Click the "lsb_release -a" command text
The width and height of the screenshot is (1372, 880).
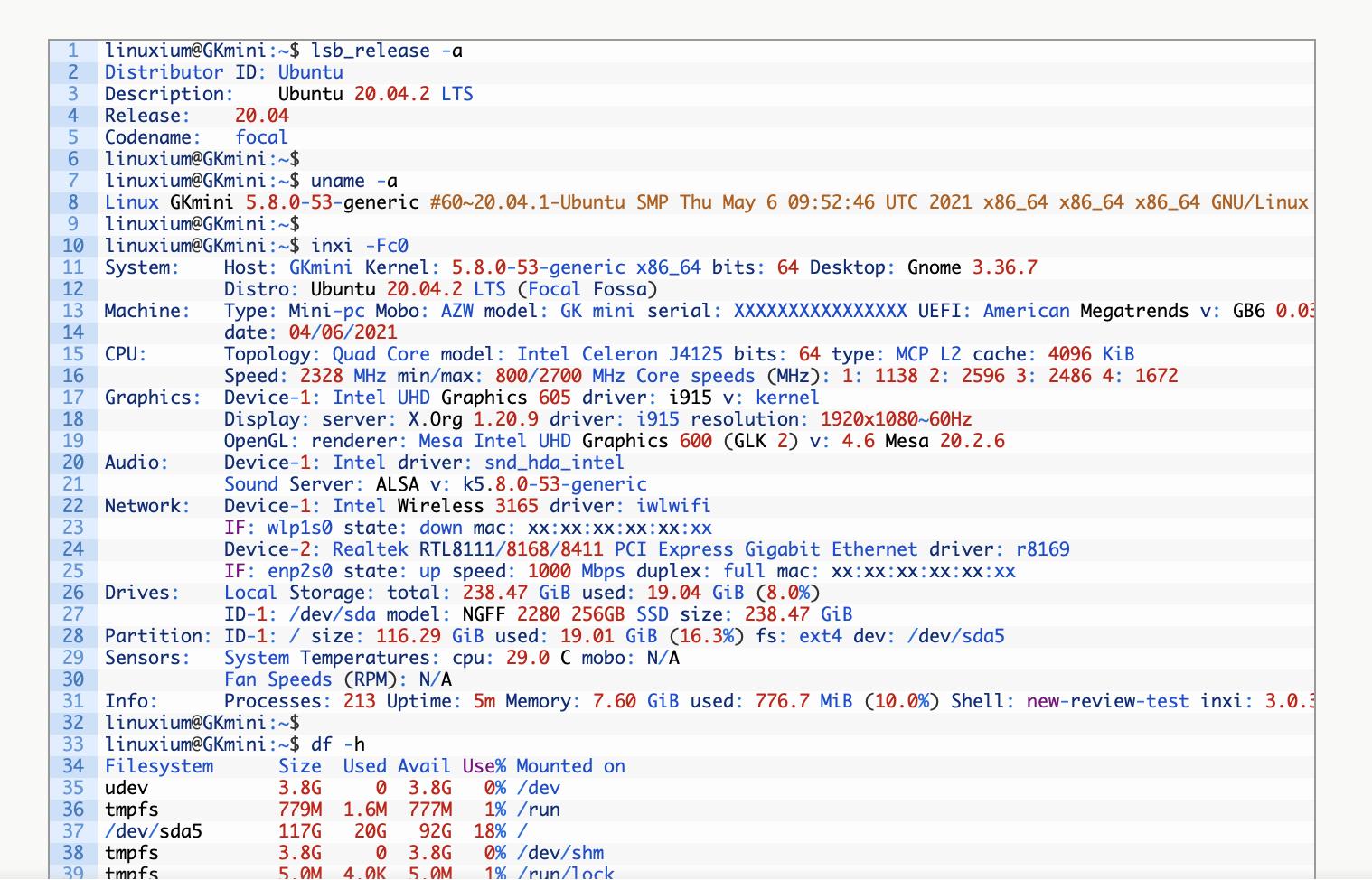[387, 51]
